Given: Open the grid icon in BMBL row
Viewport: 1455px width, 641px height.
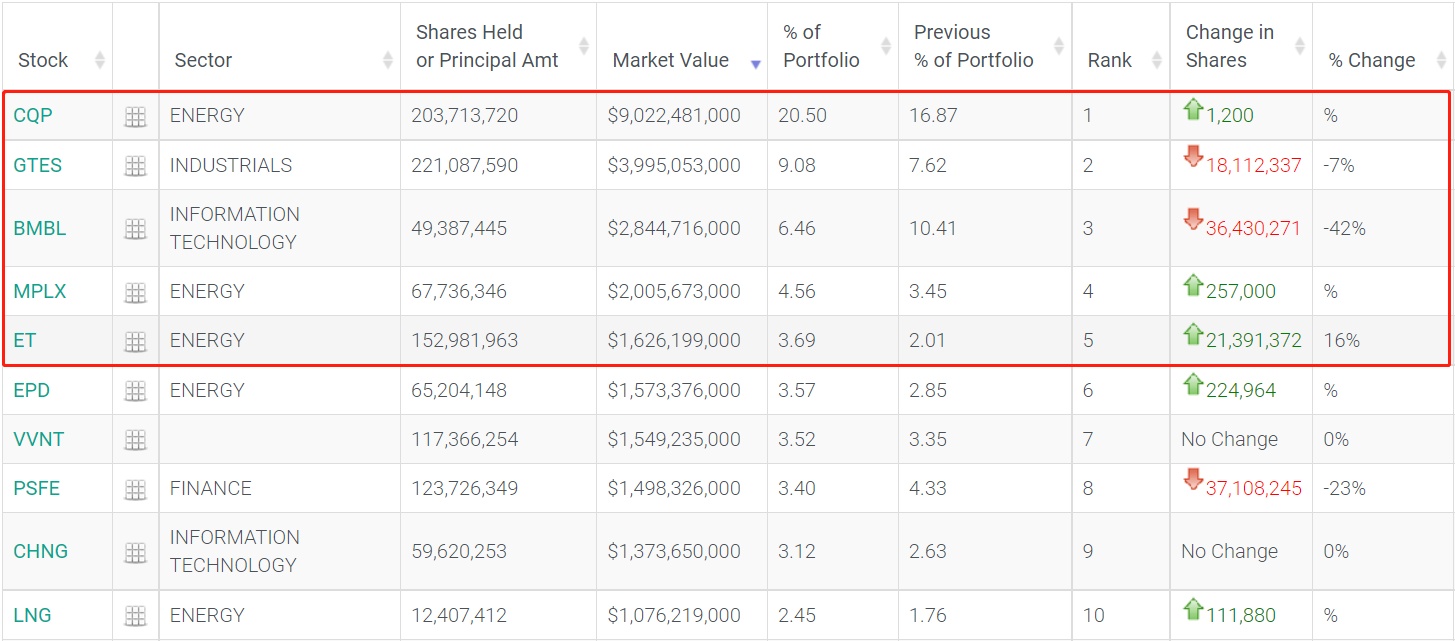Looking at the screenshot, I should [135, 230].
